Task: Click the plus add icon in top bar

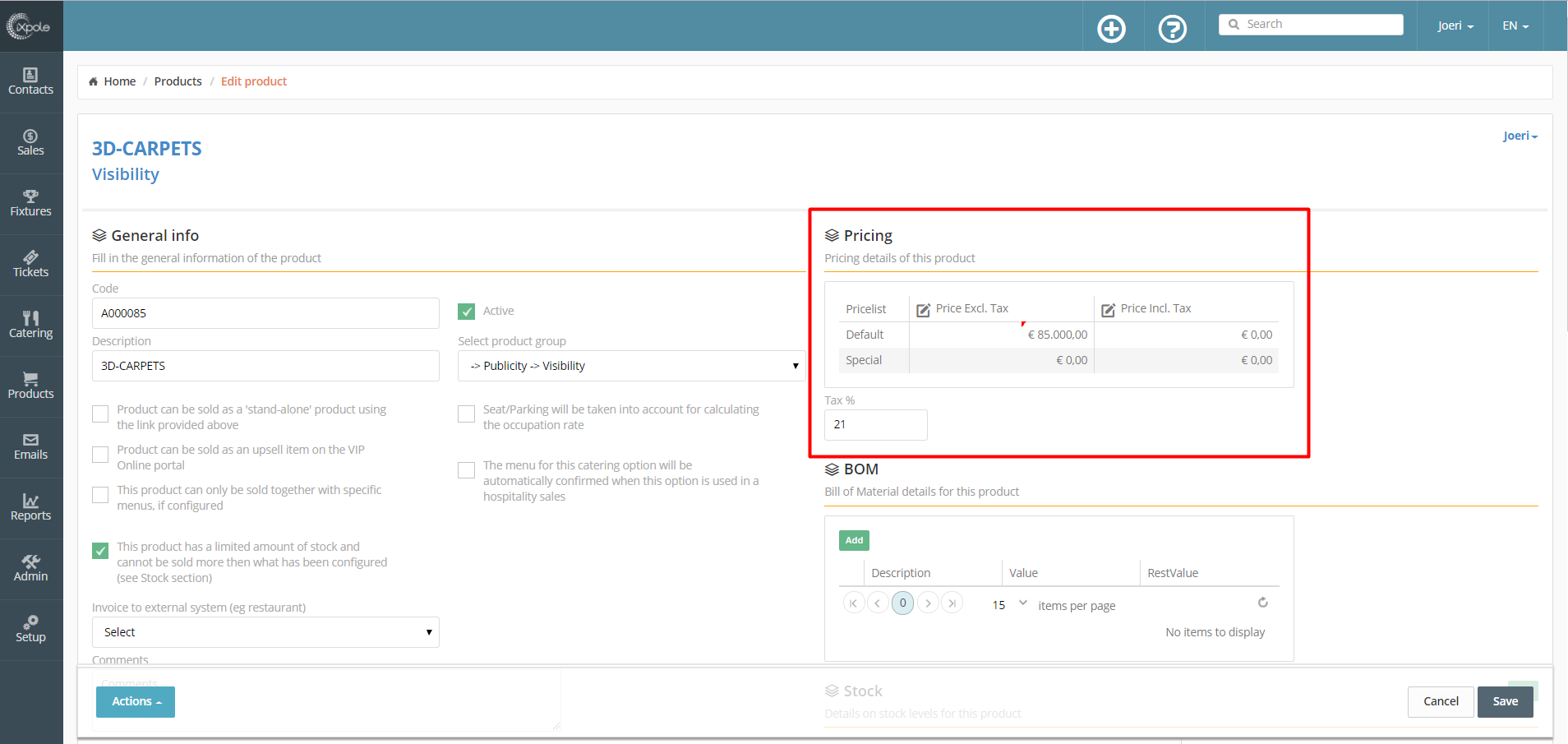Action: pyautogui.click(x=1112, y=29)
